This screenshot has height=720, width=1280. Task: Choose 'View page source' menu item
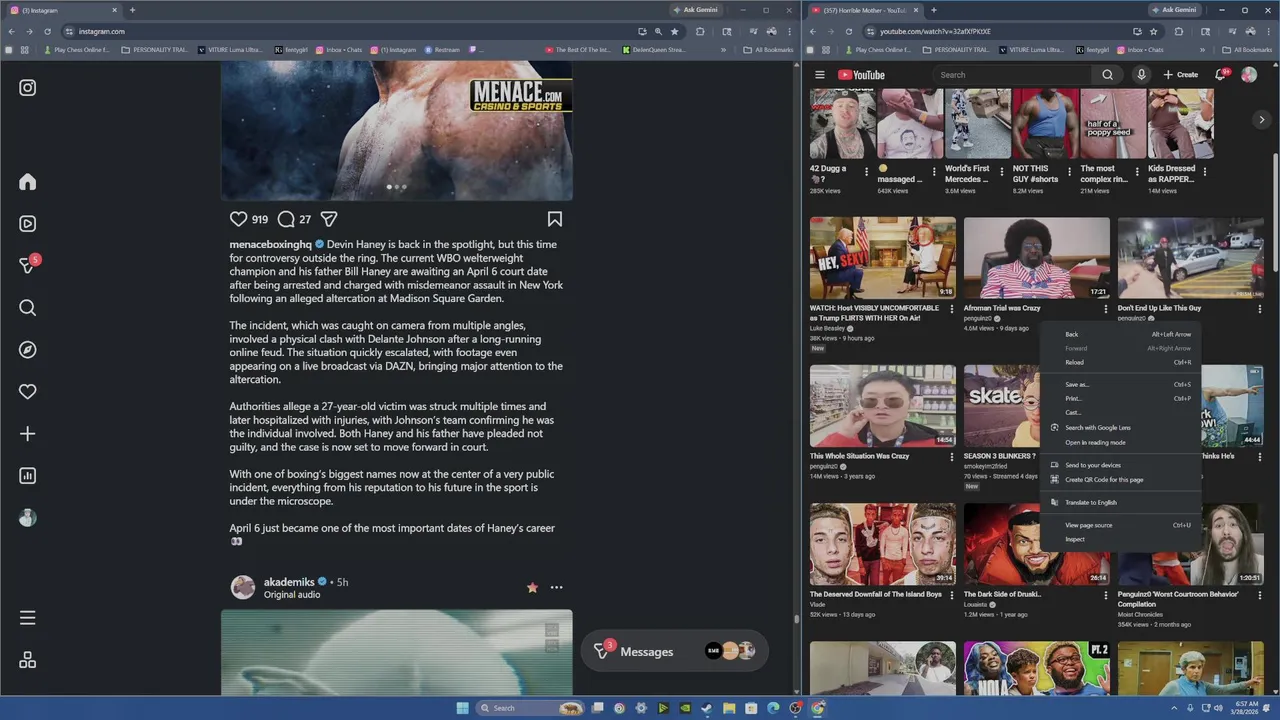(x=1120, y=525)
